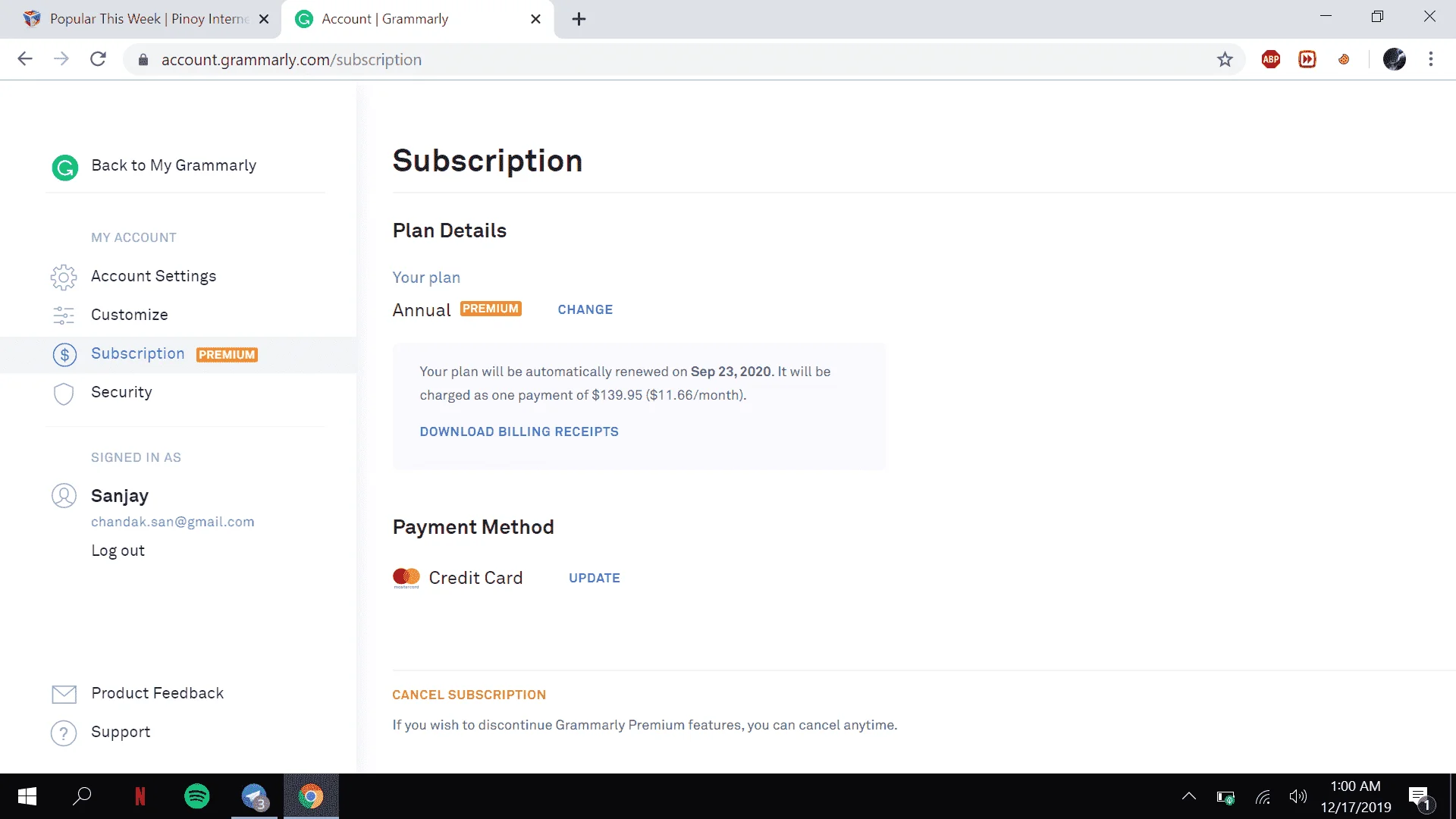The height and width of the screenshot is (819, 1456).
Task: Click CANCEL SUBSCRIPTION link
Action: [x=469, y=695]
